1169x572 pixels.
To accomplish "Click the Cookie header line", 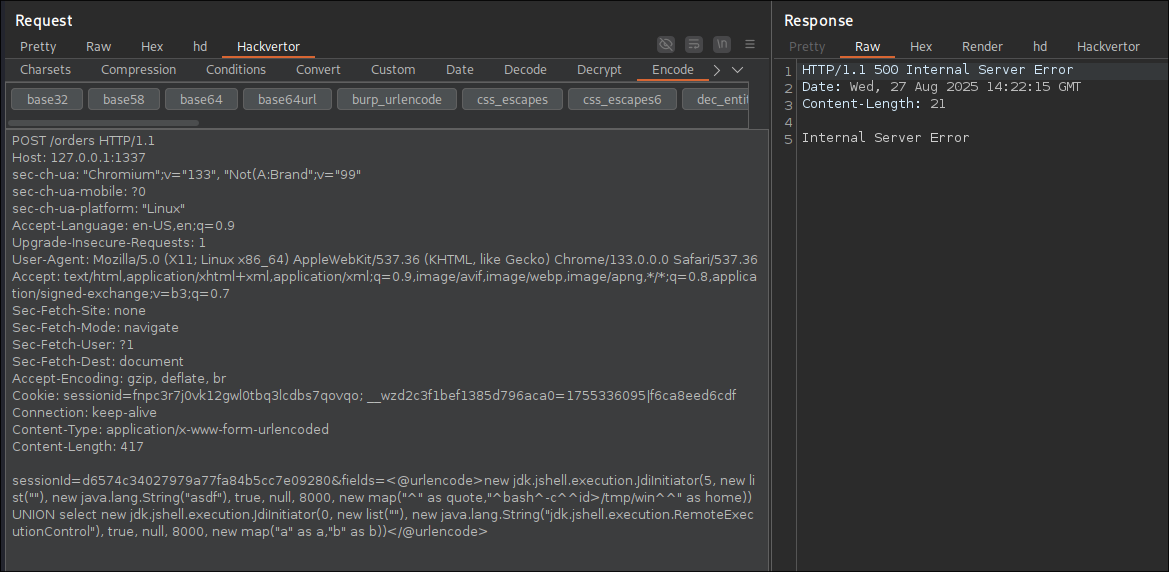I will [x=374, y=395].
